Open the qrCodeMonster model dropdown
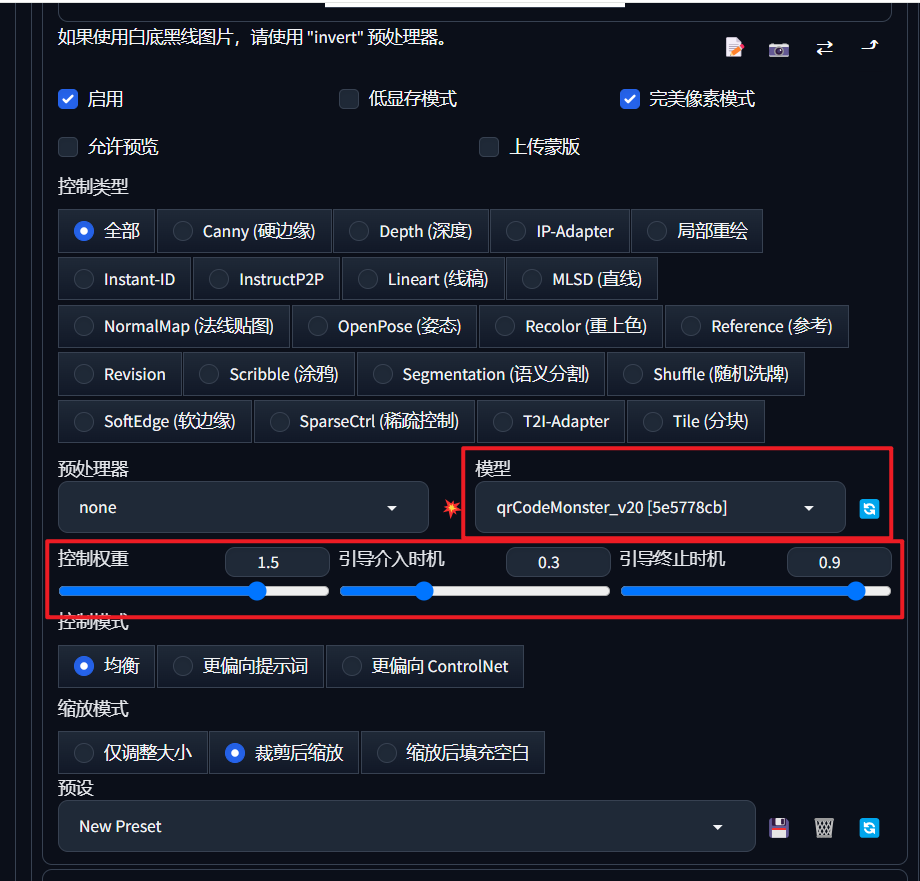The image size is (920, 881). (x=658, y=507)
